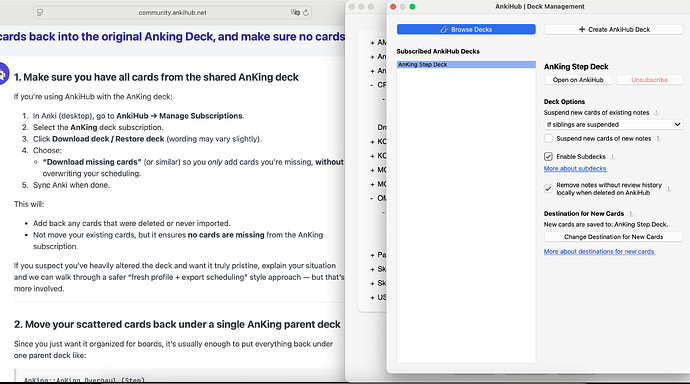The width and height of the screenshot is (690, 384).
Task: Click info icon beside Remove notes without review history
Action: click(668, 189)
